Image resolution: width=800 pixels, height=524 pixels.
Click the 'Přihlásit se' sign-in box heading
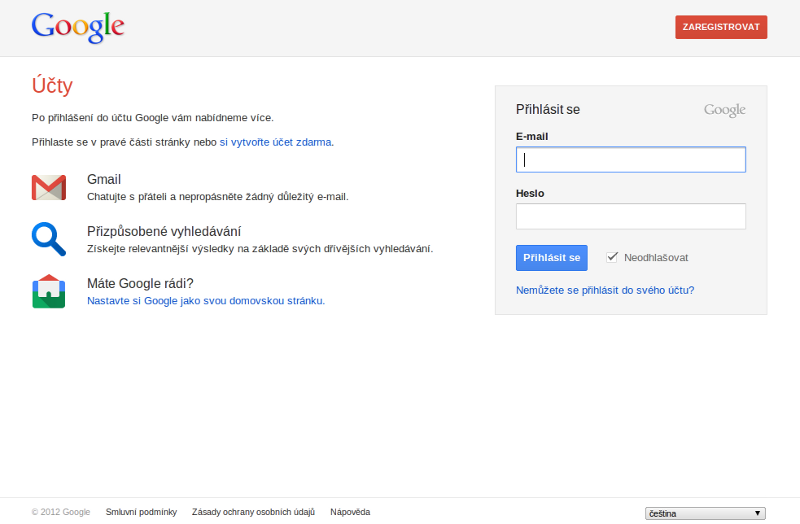click(x=548, y=109)
